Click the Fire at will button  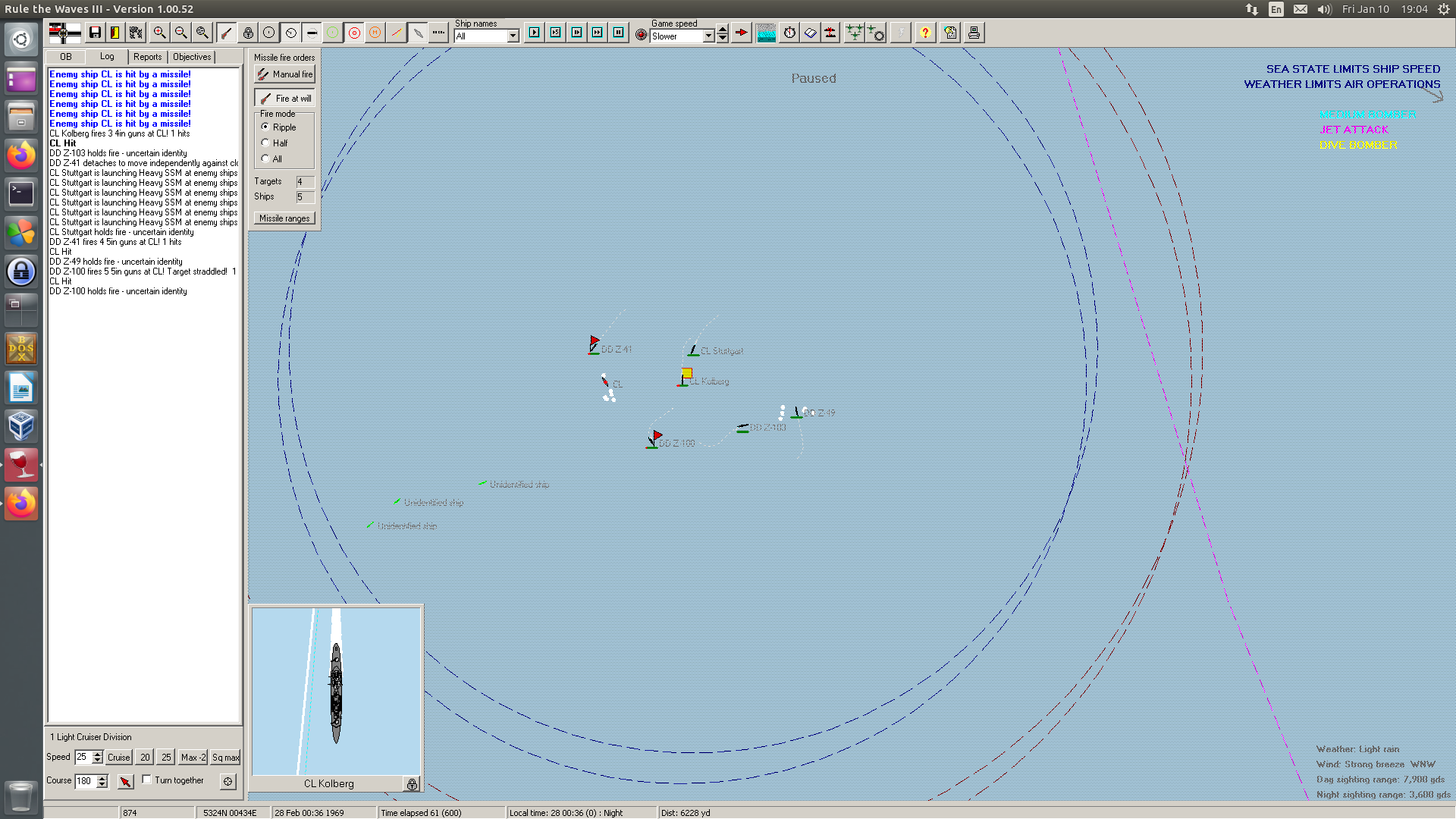pyautogui.click(x=284, y=99)
